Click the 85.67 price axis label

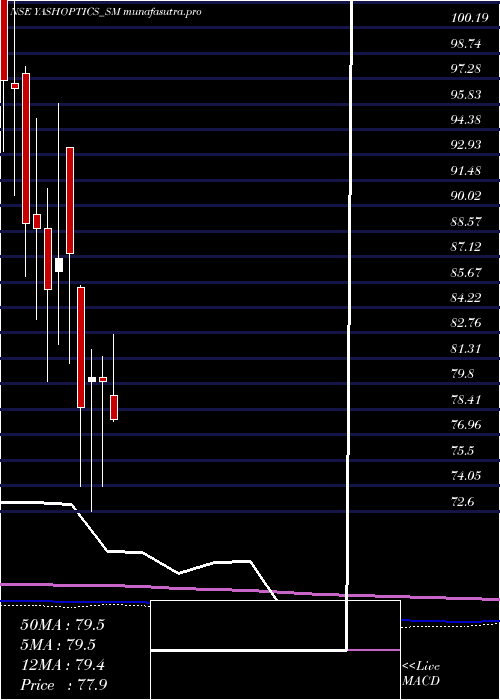coord(466,272)
